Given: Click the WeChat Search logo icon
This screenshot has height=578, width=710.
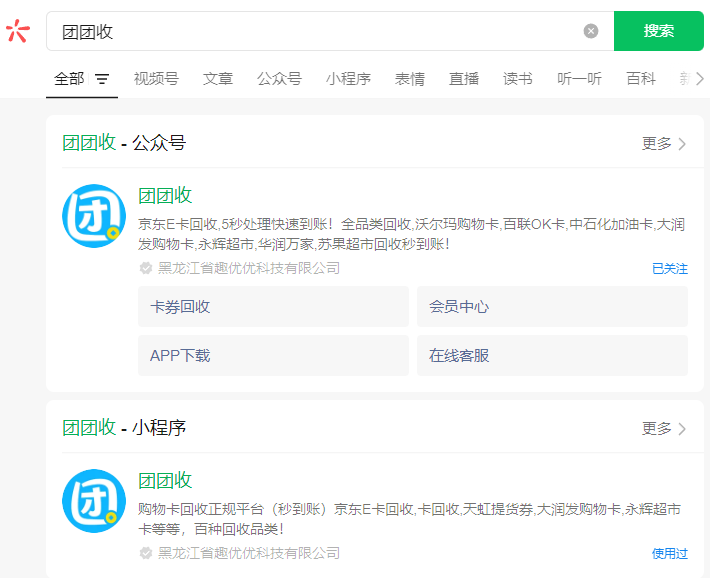Looking at the screenshot, I should (x=18, y=31).
